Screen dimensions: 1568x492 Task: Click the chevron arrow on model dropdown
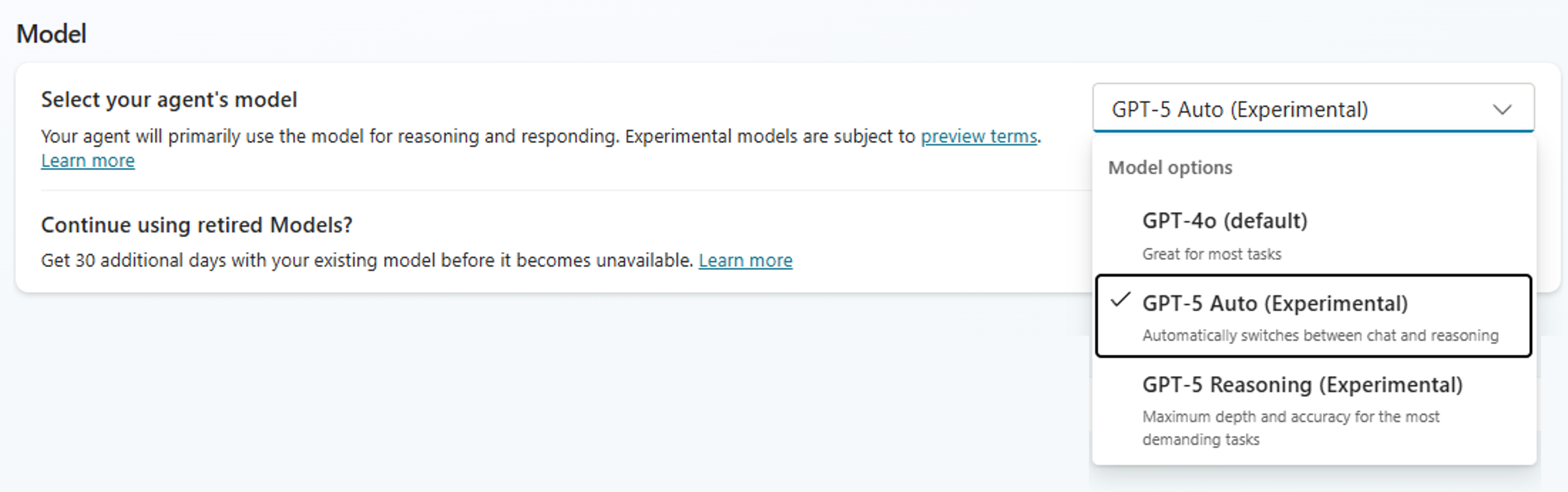pyautogui.click(x=1502, y=109)
